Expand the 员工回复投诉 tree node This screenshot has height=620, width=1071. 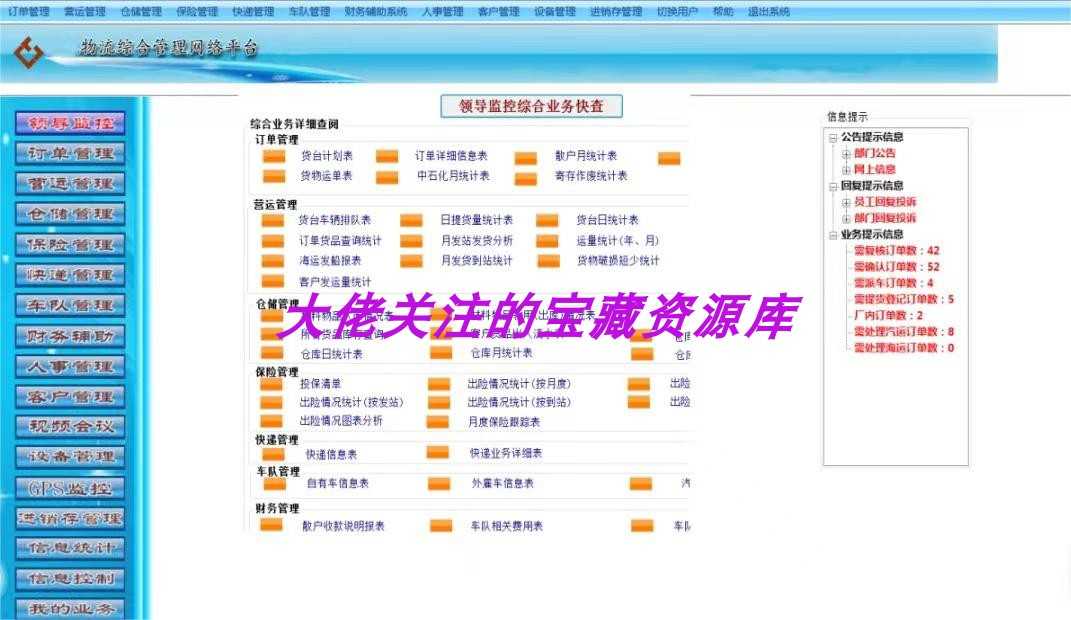pyautogui.click(x=846, y=202)
